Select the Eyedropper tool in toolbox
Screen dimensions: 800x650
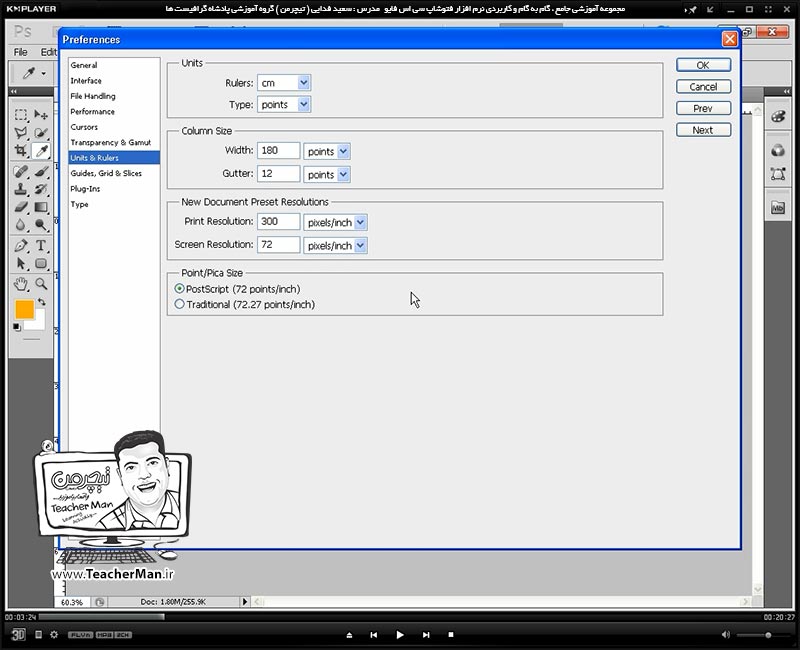tap(41, 151)
